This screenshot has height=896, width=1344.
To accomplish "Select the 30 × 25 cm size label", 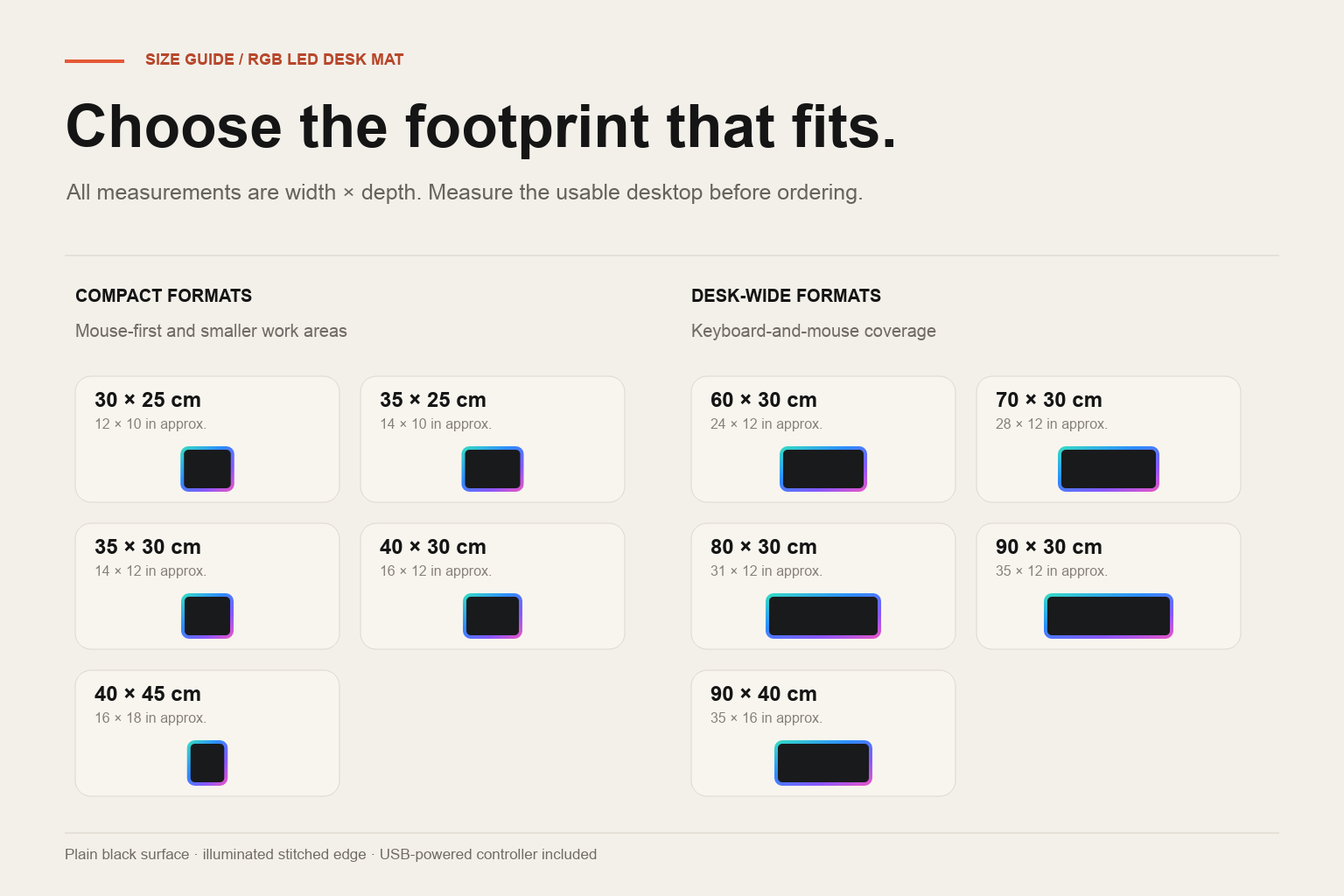I will click(x=148, y=400).
